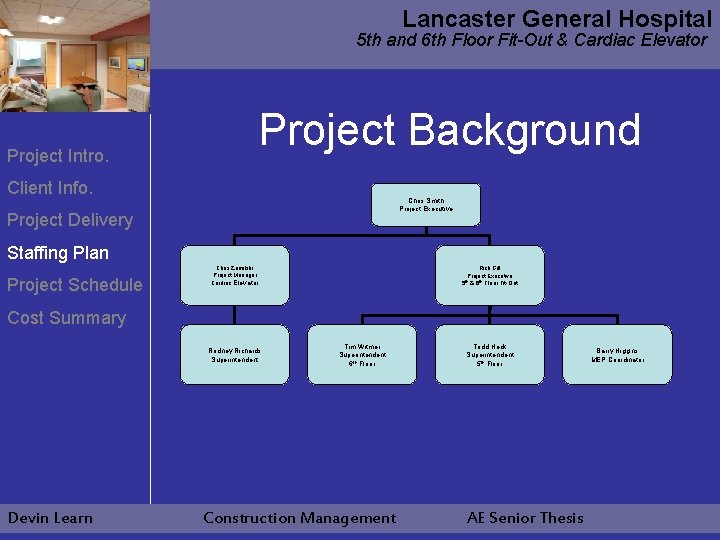Click the Lancaster General Hospital heading

(x=557, y=19)
